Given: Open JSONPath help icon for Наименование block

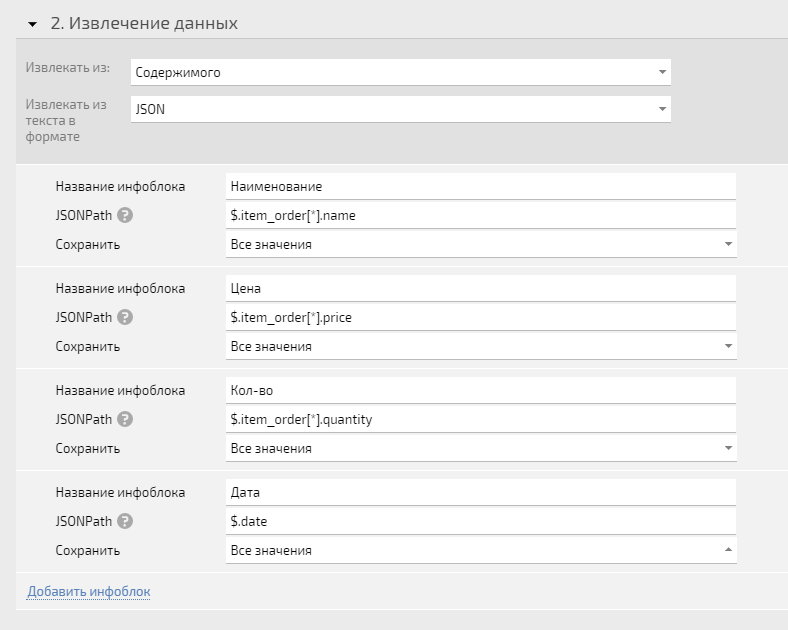Looking at the screenshot, I should pyautogui.click(x=125, y=216).
